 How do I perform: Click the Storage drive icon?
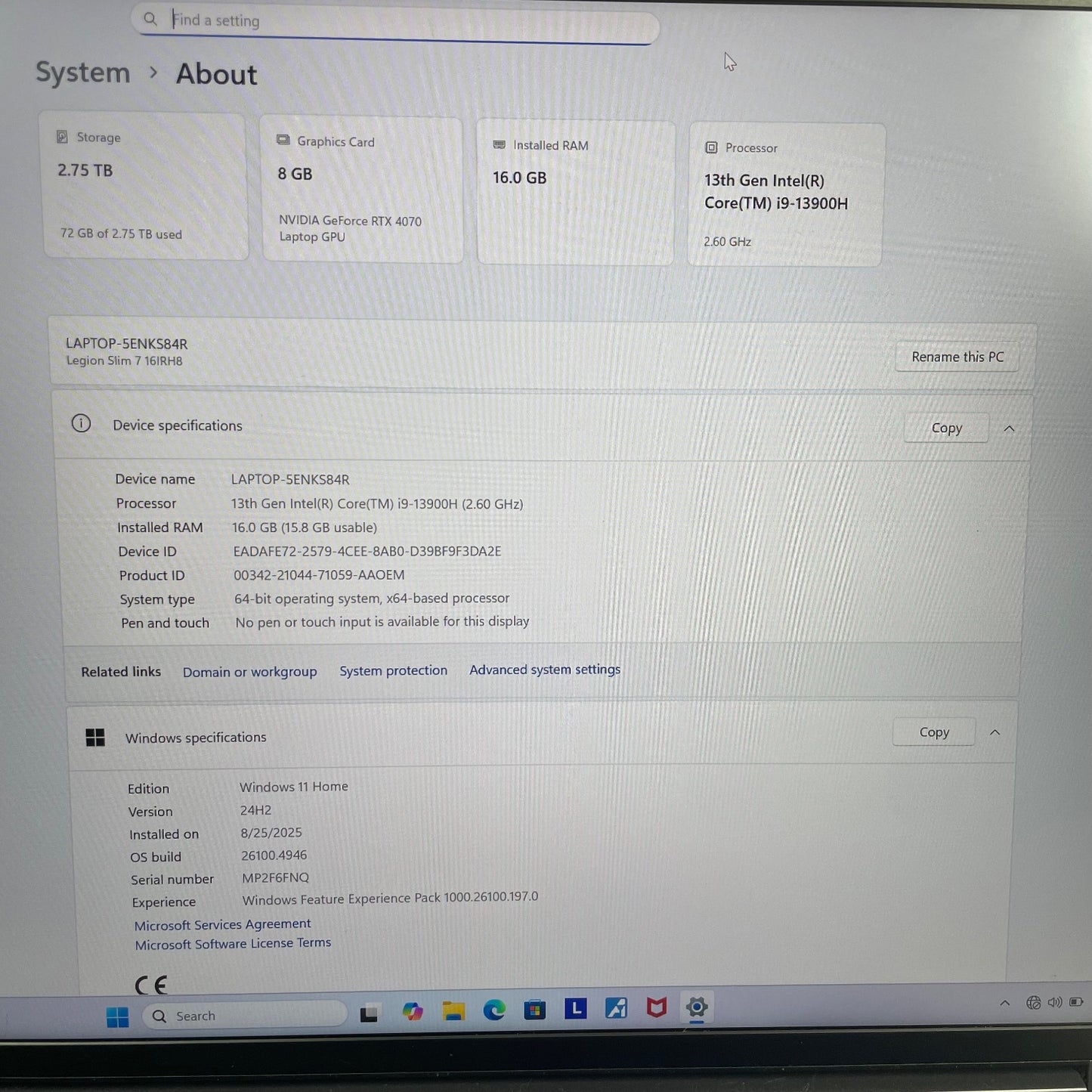(63, 137)
